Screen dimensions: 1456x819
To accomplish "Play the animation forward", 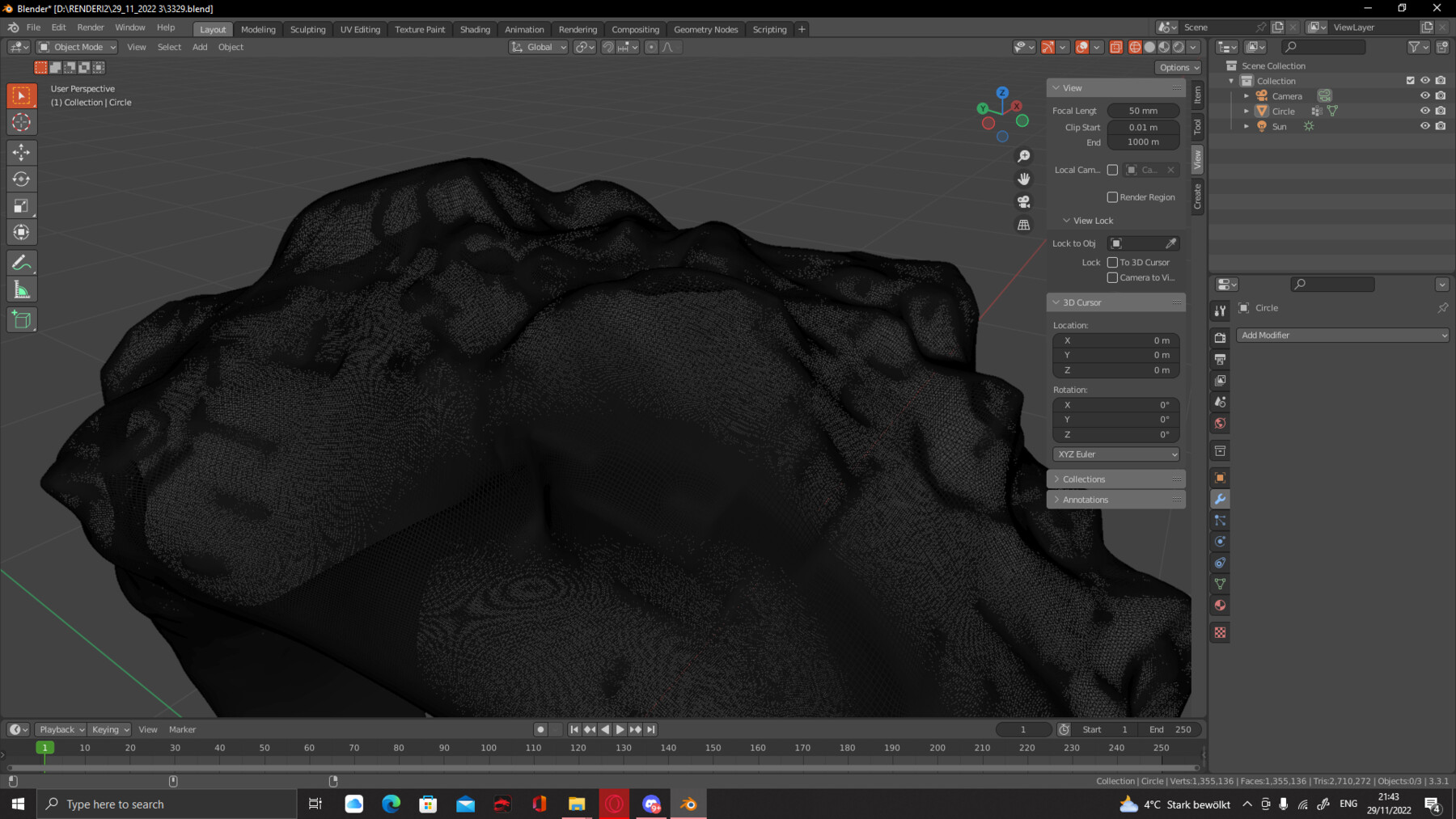I will coord(619,728).
